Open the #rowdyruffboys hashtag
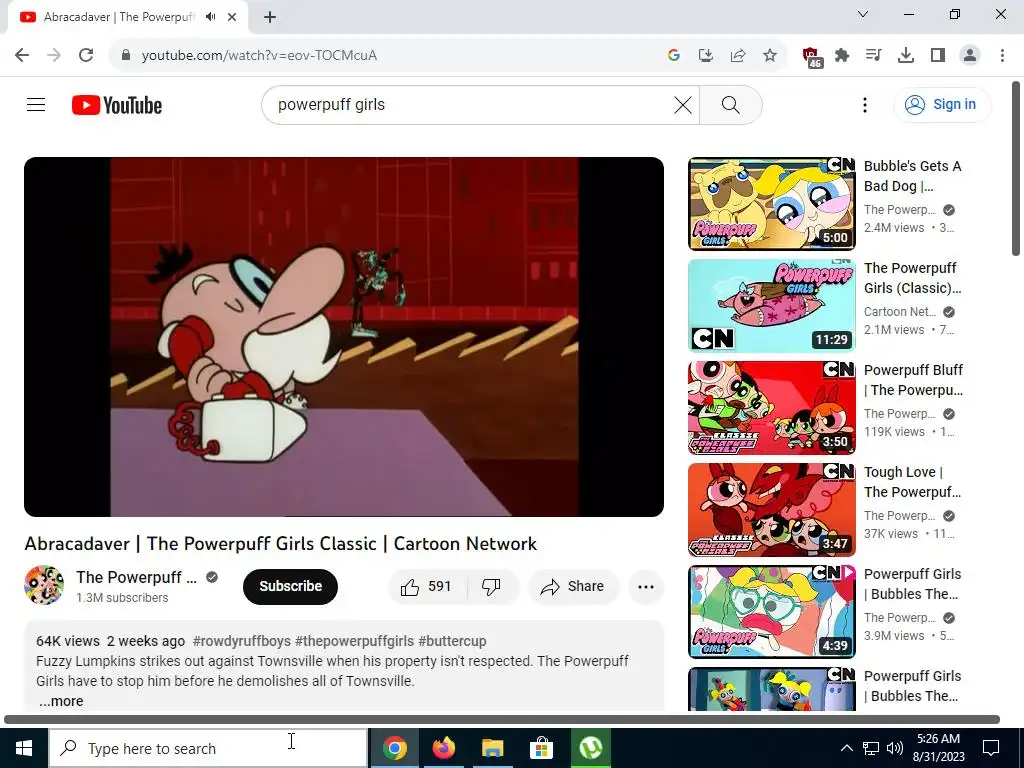 [242, 641]
